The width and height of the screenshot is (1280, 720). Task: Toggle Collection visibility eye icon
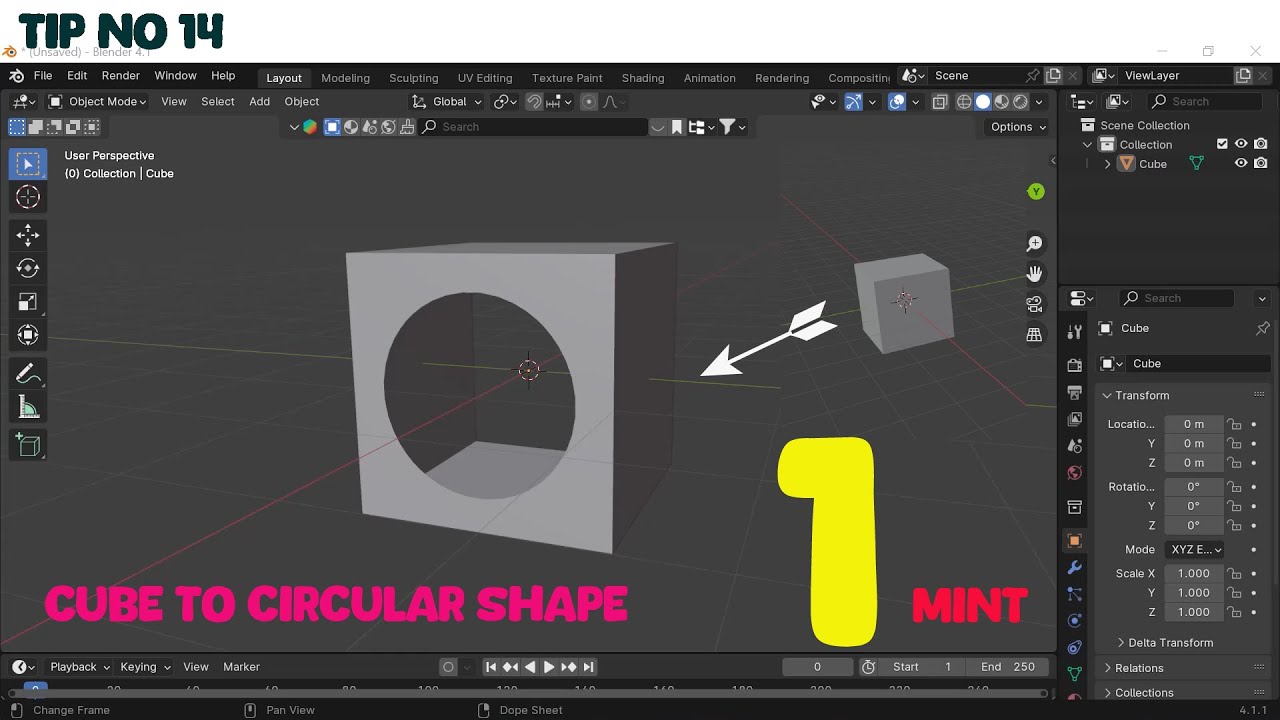click(1241, 144)
